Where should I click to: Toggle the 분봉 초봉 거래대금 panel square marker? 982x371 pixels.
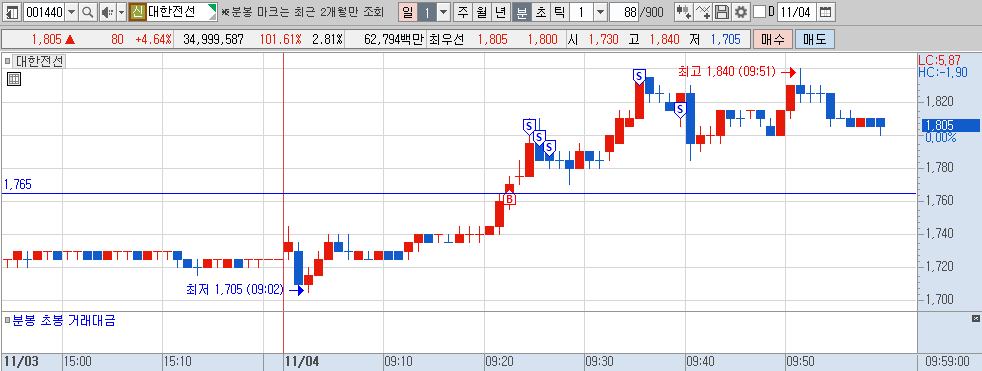click(x=8, y=321)
